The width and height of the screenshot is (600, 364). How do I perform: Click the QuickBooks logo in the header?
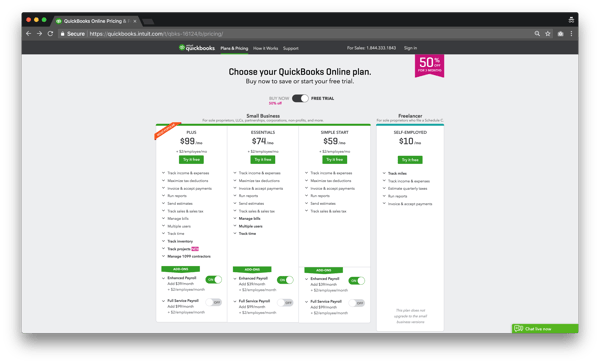pos(197,48)
